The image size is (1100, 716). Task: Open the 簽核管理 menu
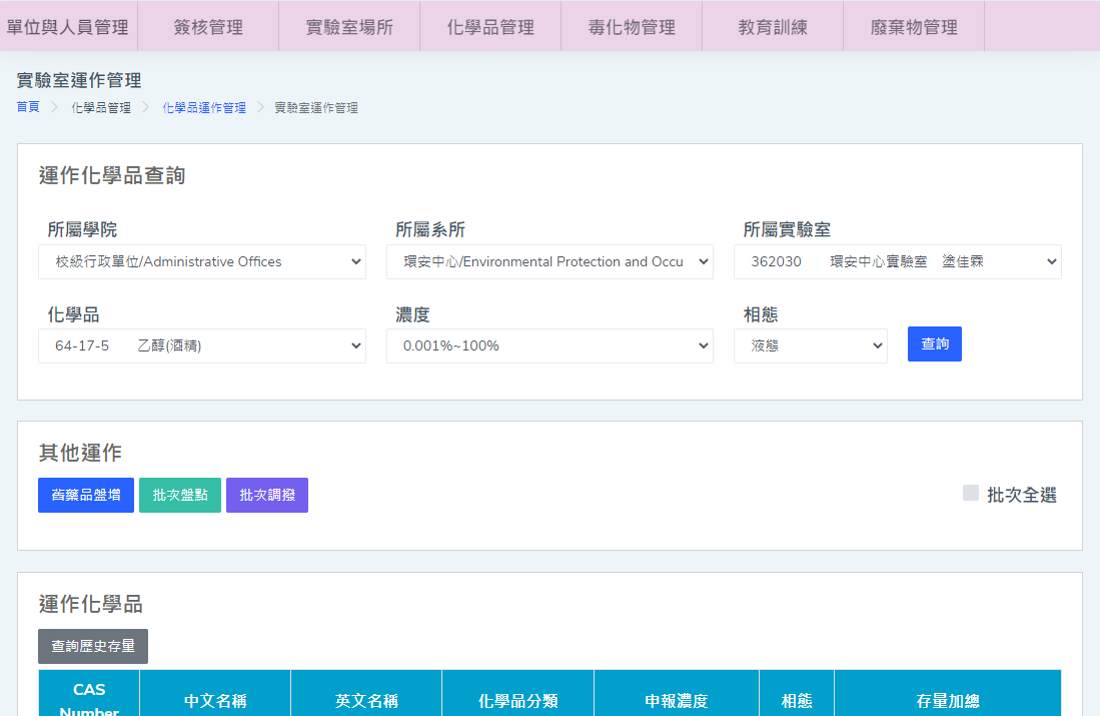point(208,27)
